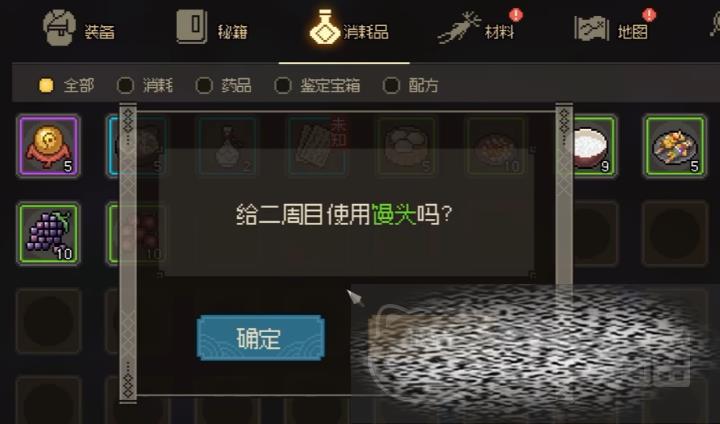Viewport: 720px width, 424px height.
Task: Click the 确定 confirm button
Action: tap(260, 338)
